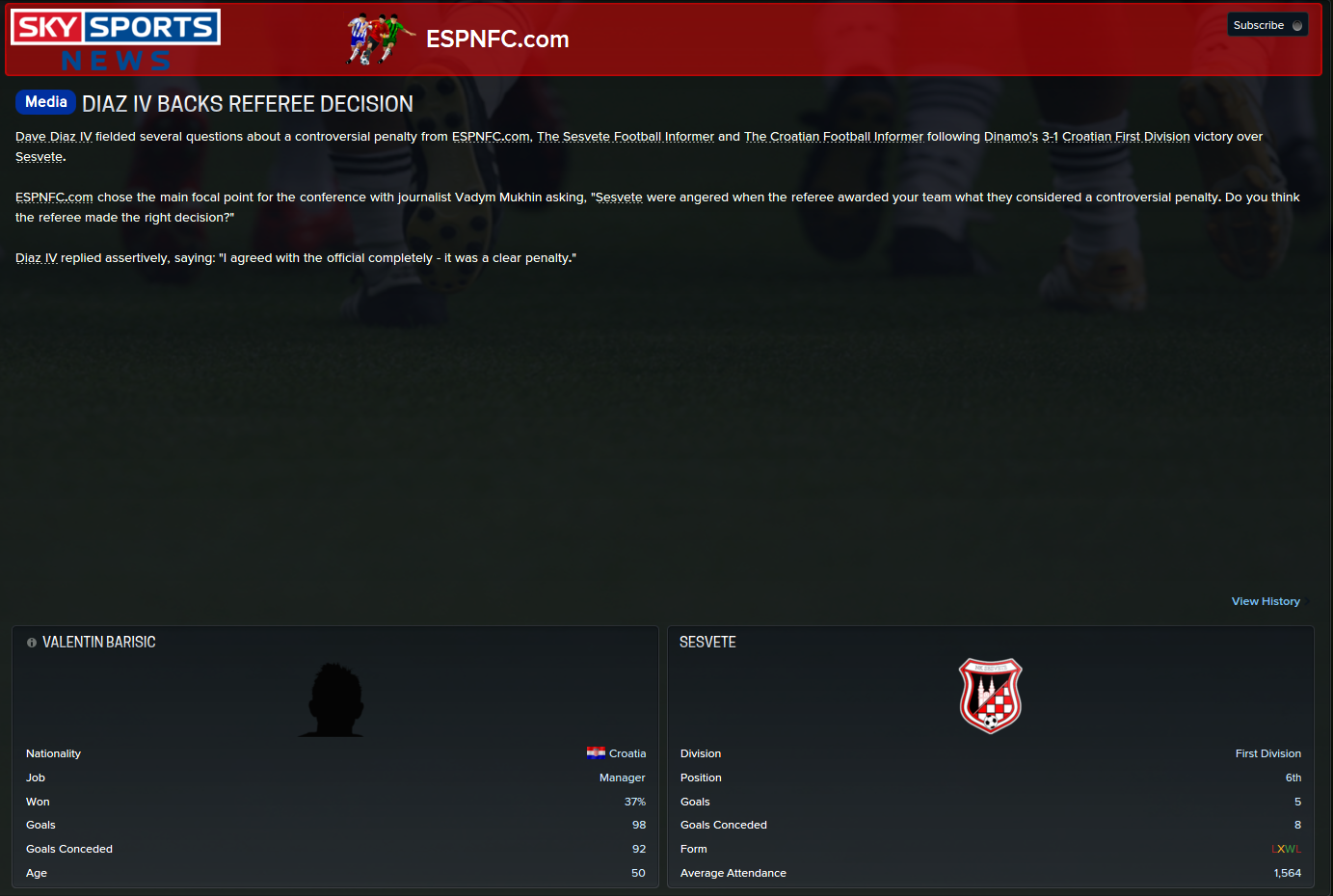Open First Division value in Sesvete panel

[1267, 753]
